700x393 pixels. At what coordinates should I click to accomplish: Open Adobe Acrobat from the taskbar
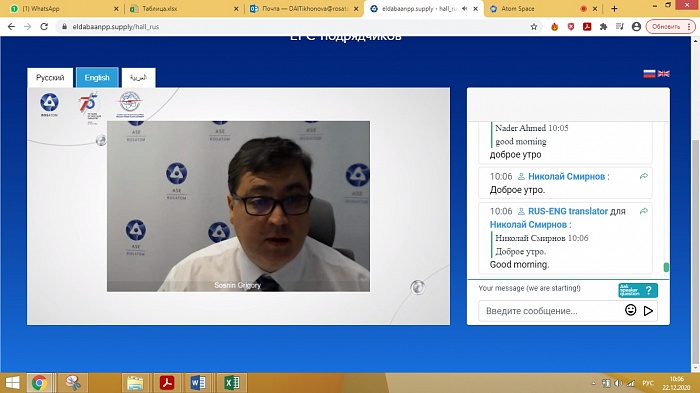[167, 383]
